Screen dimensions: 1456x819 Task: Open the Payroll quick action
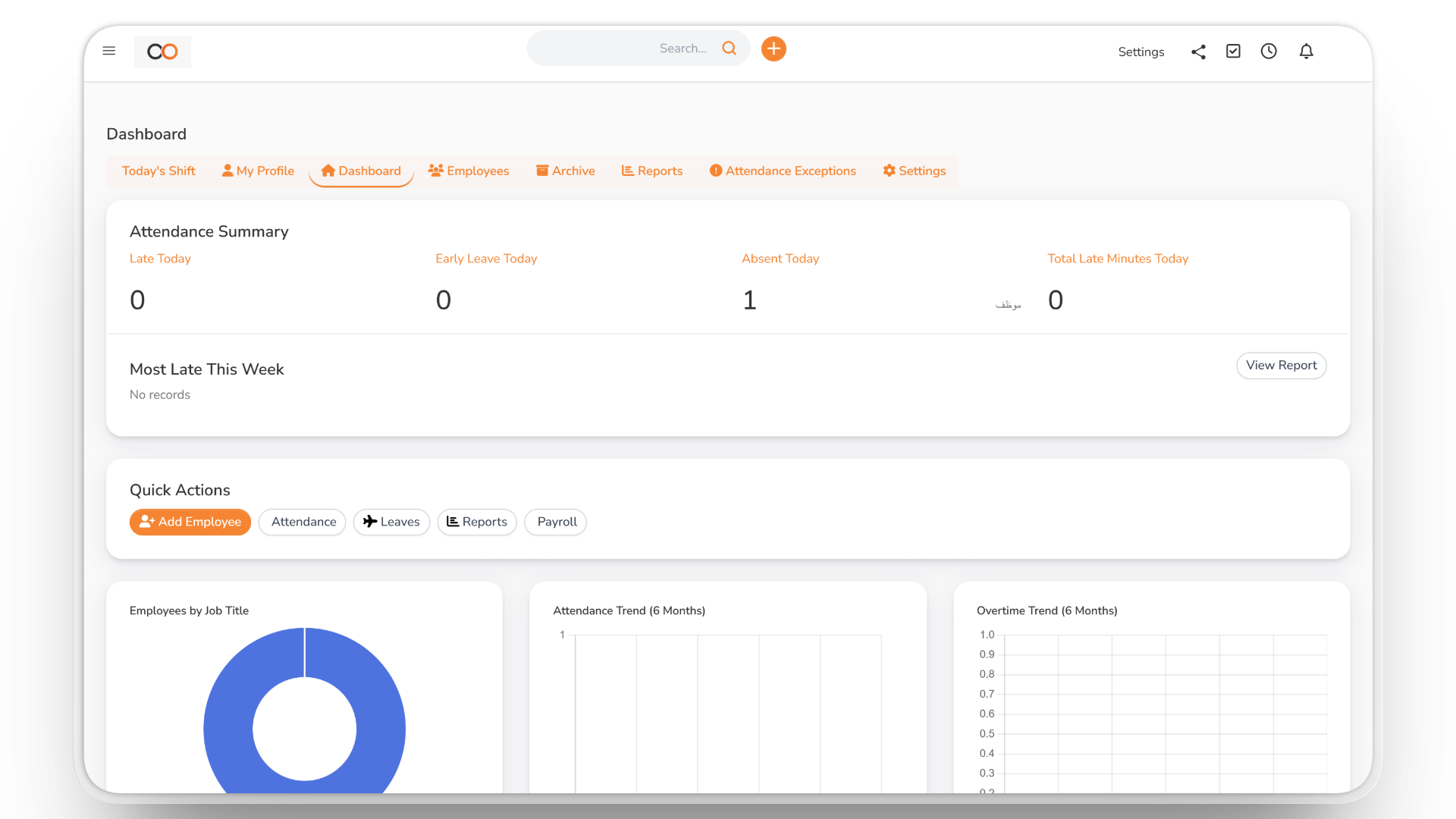(x=555, y=522)
